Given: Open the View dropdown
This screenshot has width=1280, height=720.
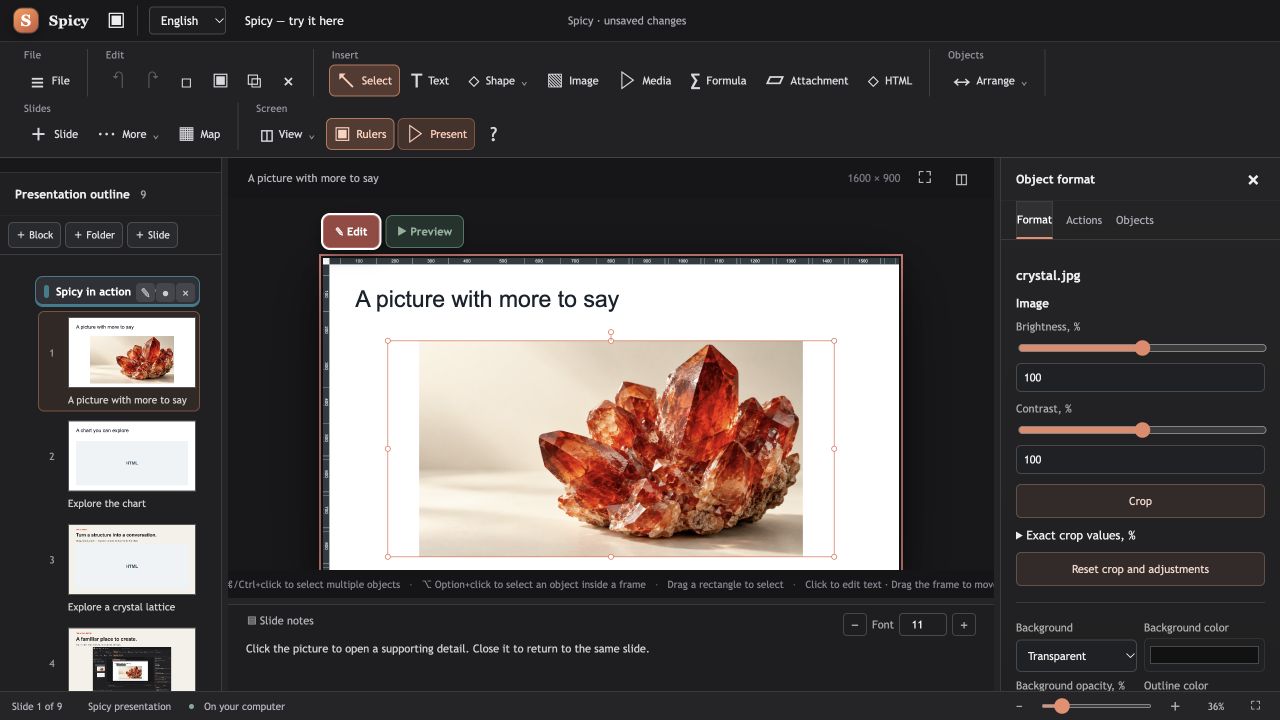Looking at the screenshot, I should (287, 134).
